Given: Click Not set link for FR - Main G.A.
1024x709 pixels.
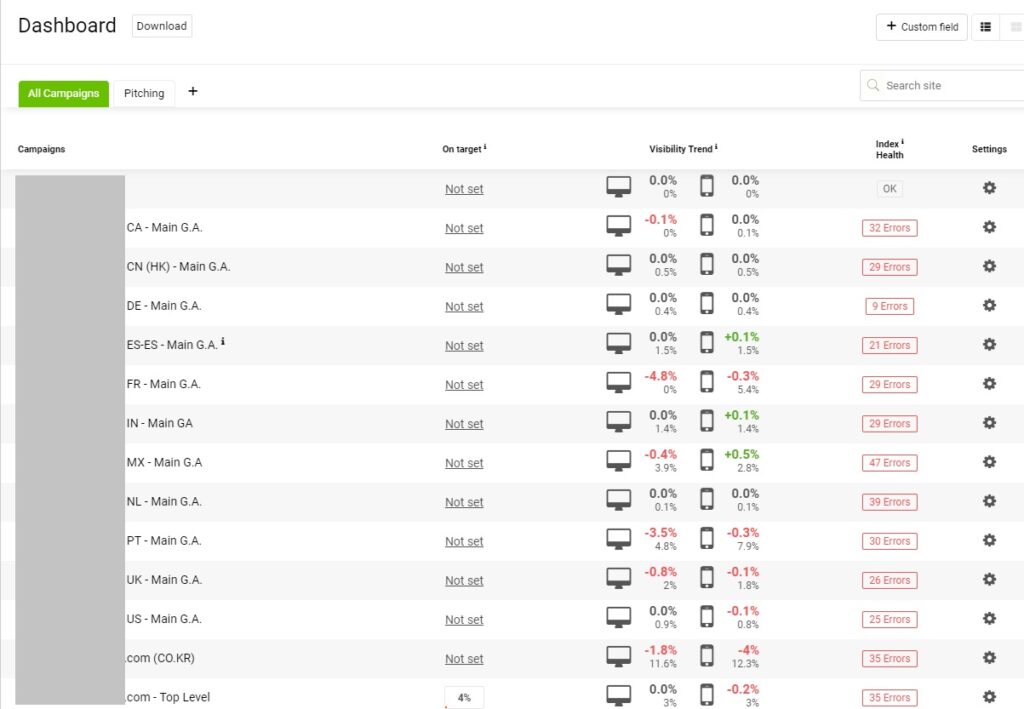Looking at the screenshot, I should (464, 385).
